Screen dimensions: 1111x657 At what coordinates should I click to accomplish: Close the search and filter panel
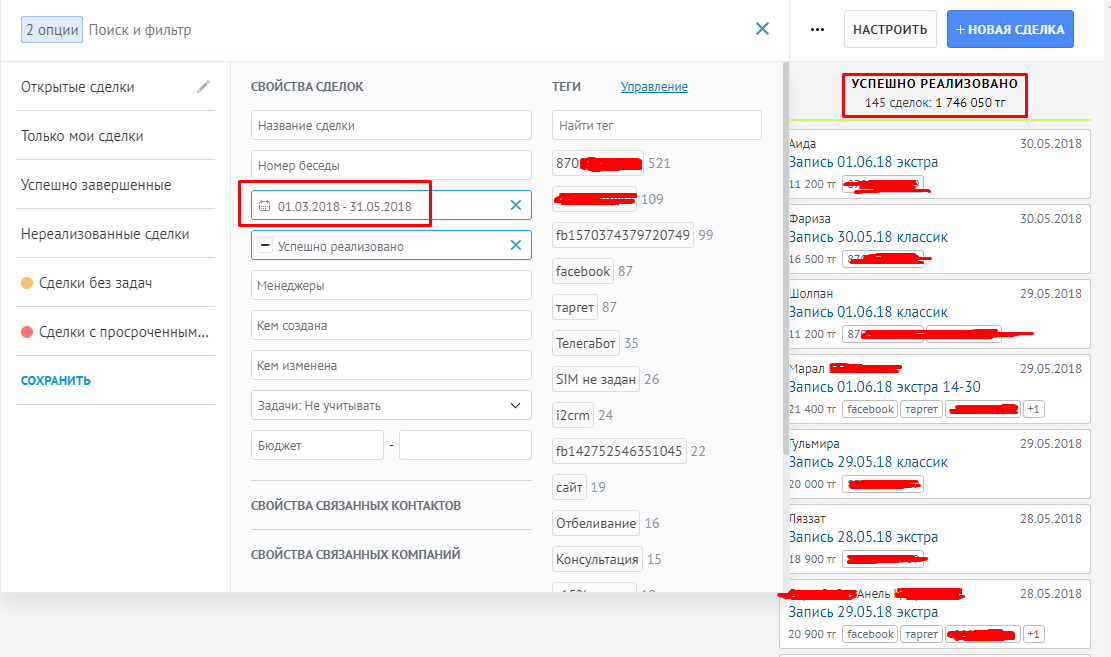tap(762, 29)
